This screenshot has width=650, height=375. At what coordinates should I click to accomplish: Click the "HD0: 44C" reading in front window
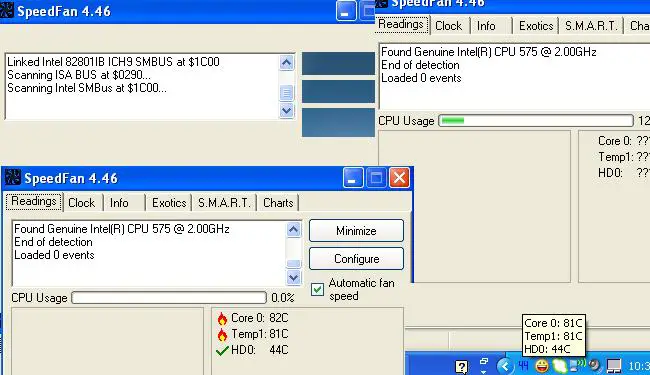(x=260, y=350)
